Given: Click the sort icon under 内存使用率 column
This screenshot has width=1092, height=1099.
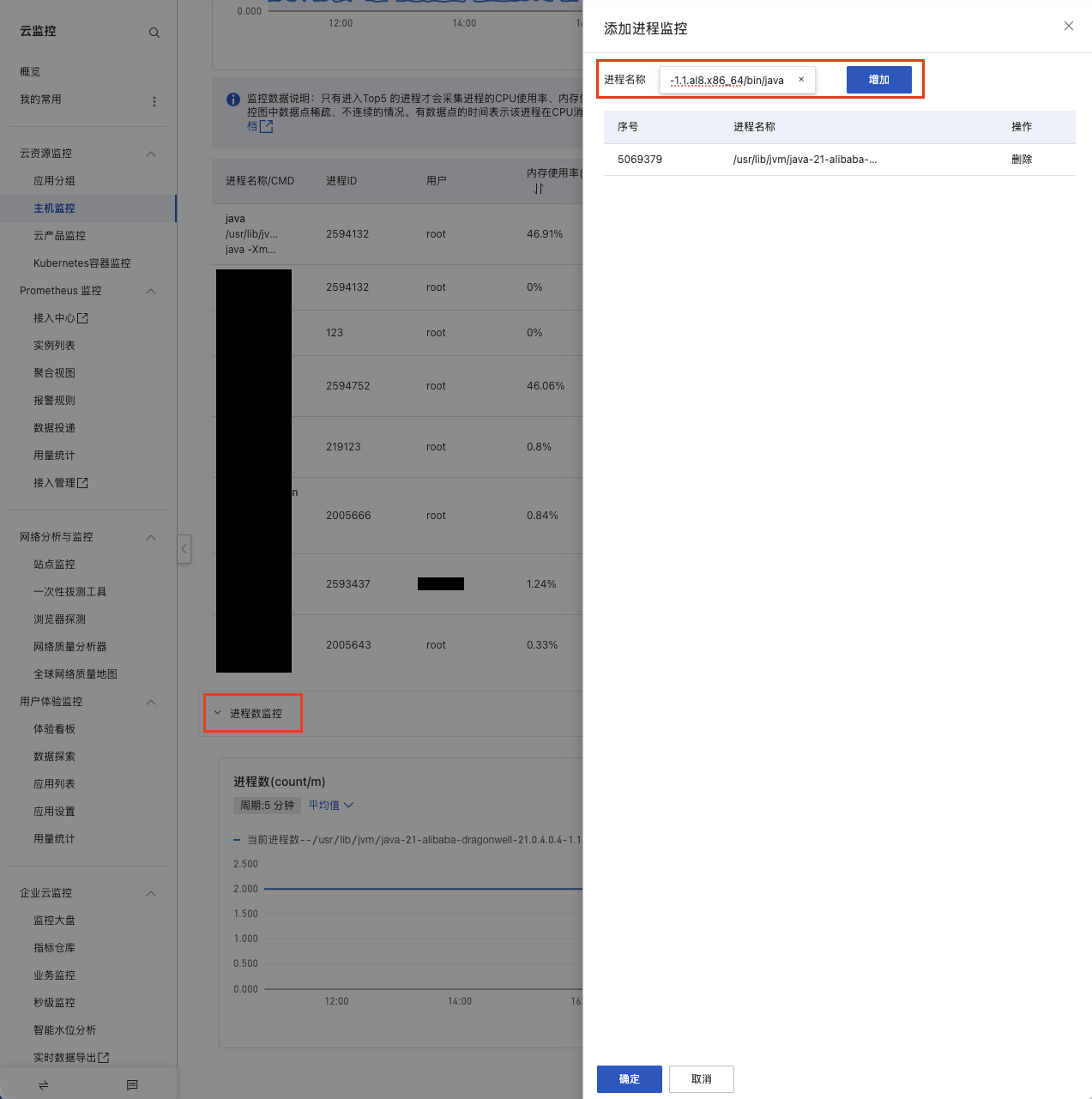Looking at the screenshot, I should pos(538,189).
